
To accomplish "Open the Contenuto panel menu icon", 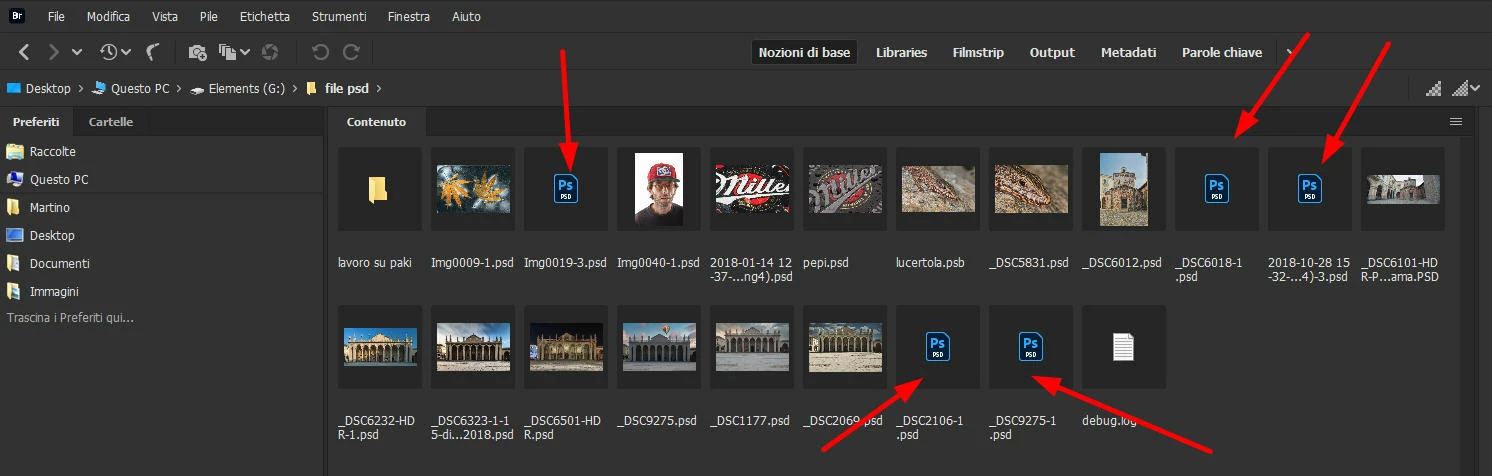I will click(x=1456, y=122).
